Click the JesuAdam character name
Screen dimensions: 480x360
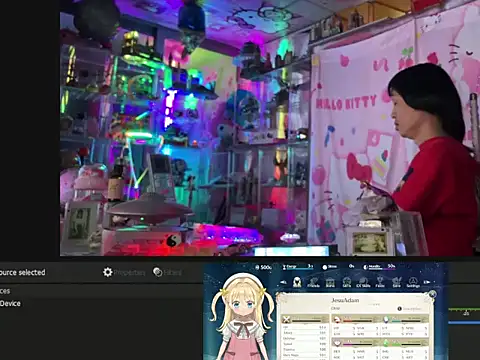pyautogui.click(x=345, y=300)
